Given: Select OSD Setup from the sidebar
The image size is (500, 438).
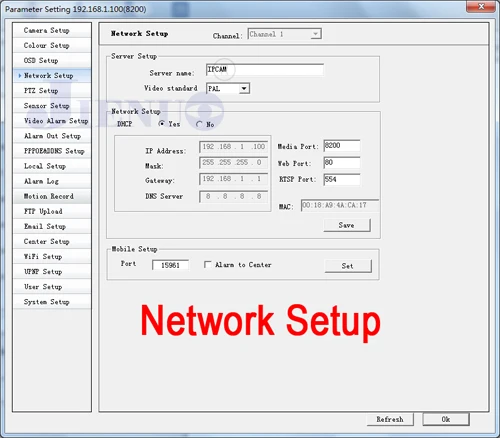Looking at the screenshot, I should click(52, 60).
